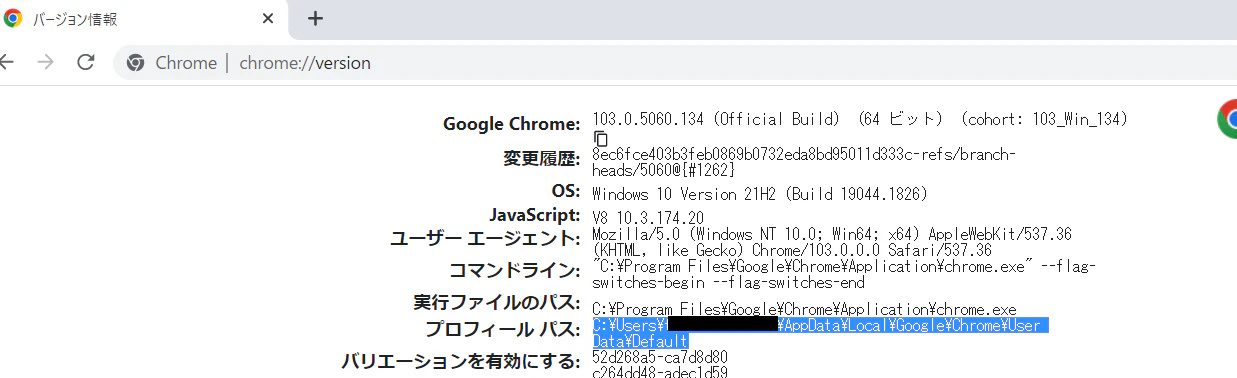Click the Chrome logo at right edge
1237x378 pixels.
pos(1228,118)
